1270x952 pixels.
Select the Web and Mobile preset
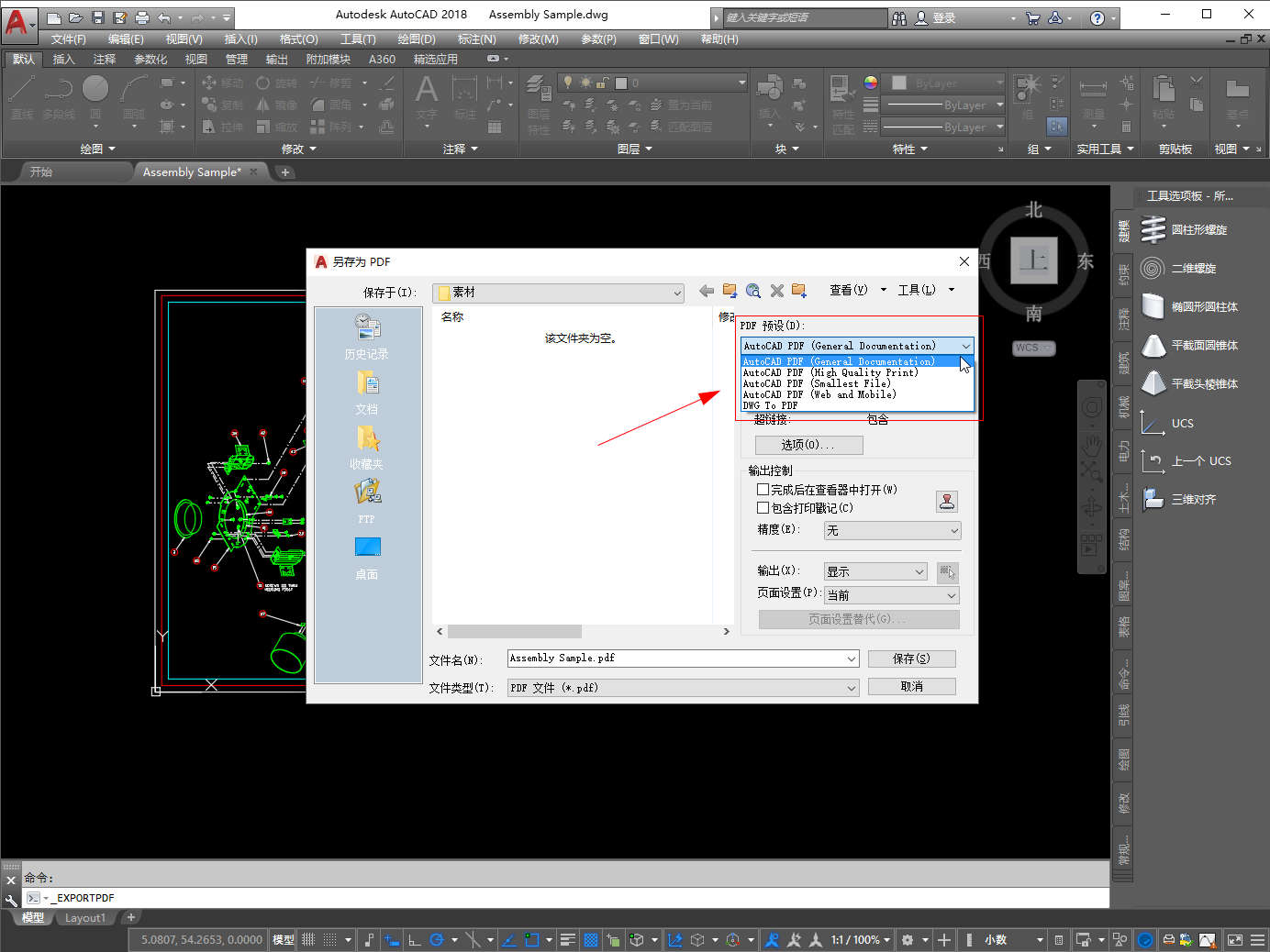(857, 394)
